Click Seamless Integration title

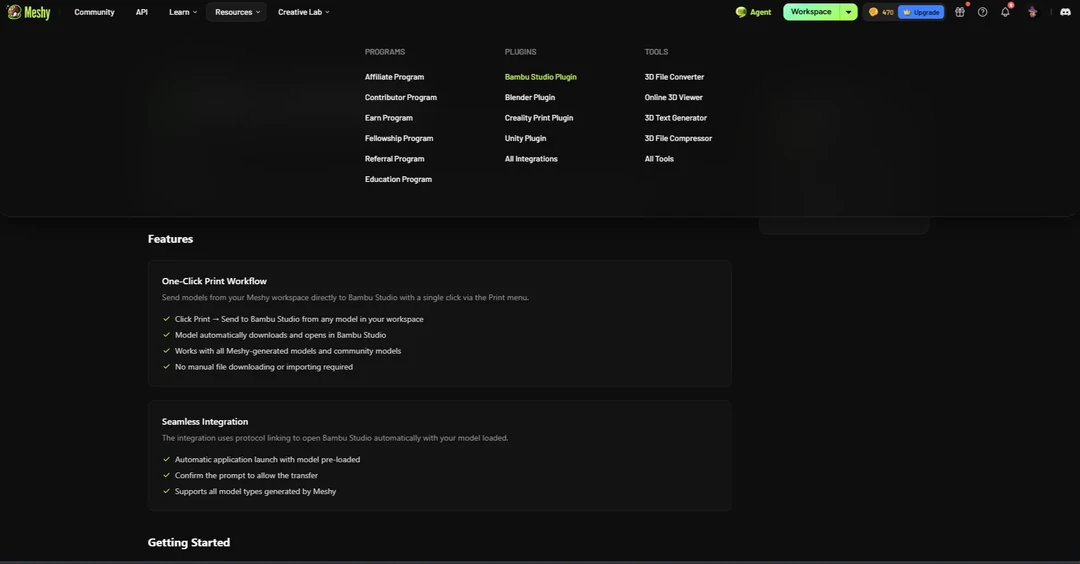click(x=205, y=421)
